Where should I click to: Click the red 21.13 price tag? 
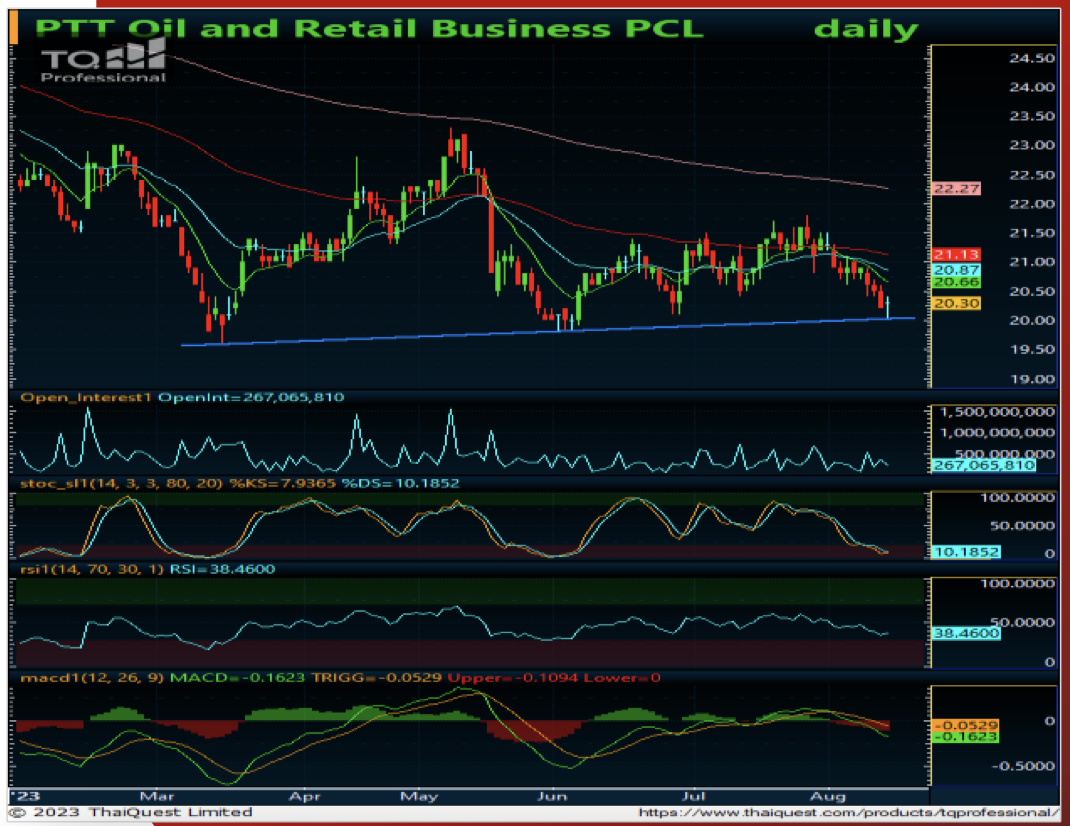(x=956, y=255)
